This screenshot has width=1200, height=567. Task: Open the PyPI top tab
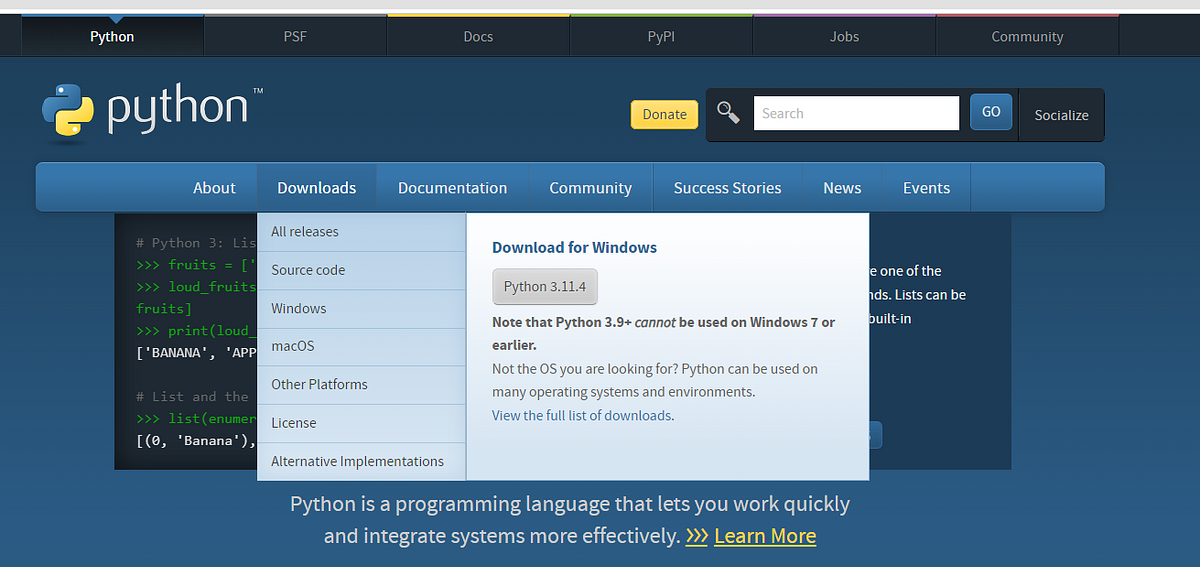tap(661, 36)
